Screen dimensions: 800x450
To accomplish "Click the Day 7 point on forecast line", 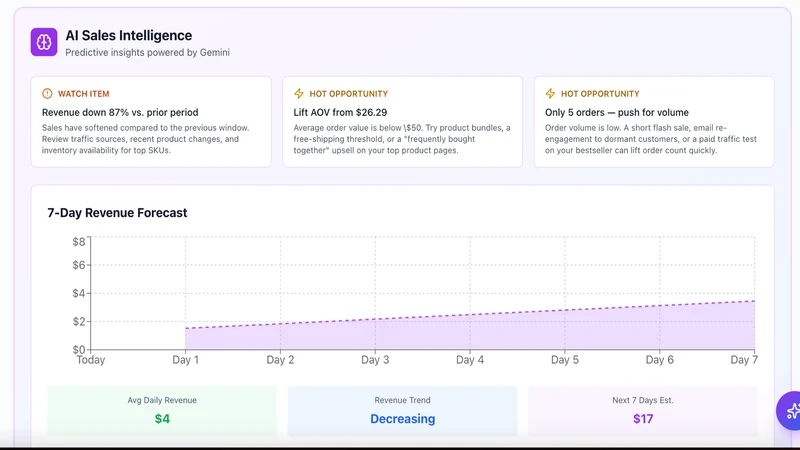I will click(x=754, y=301).
